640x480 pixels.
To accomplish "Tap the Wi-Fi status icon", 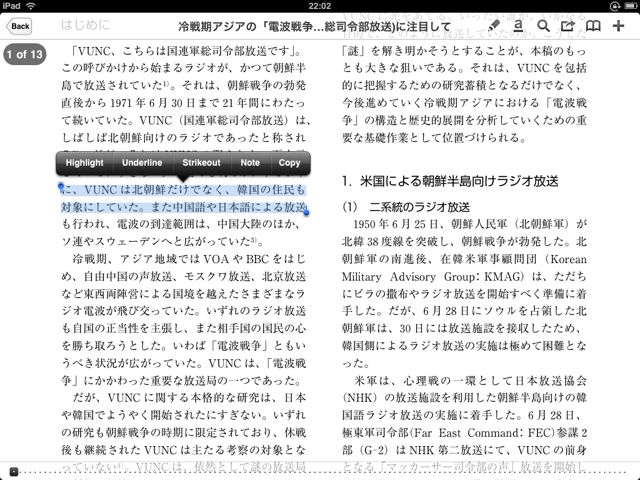I will pyautogui.click(x=31, y=6).
